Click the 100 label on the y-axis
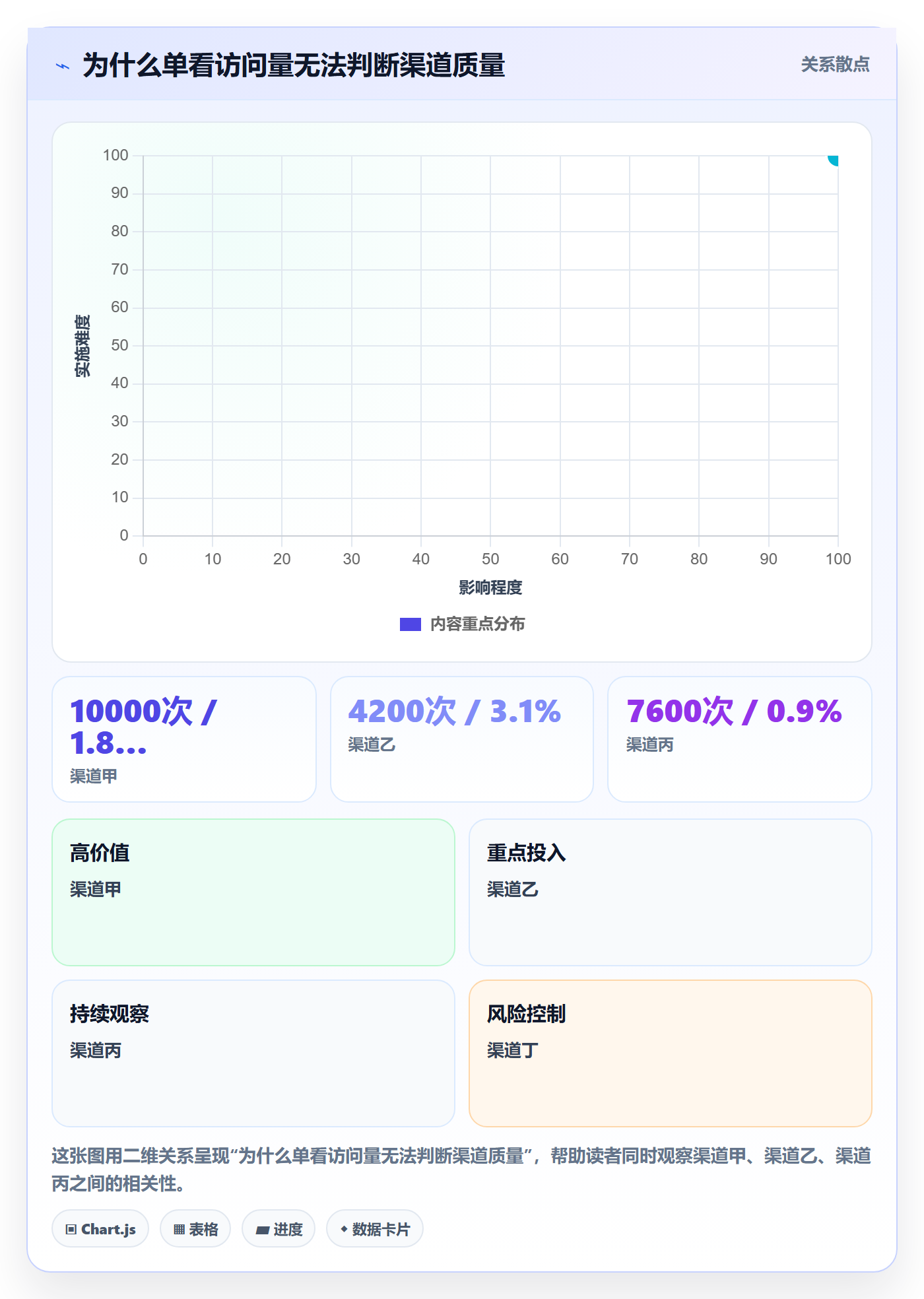The width and height of the screenshot is (924, 1299). pos(115,155)
